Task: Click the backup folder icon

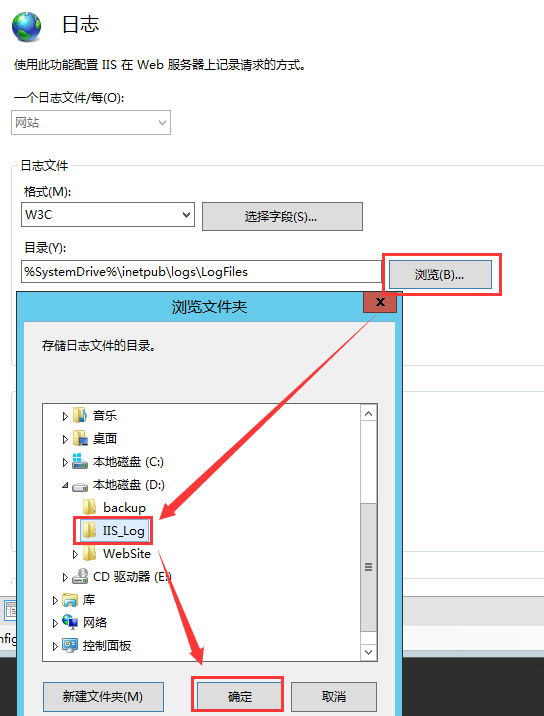Action: (90, 507)
